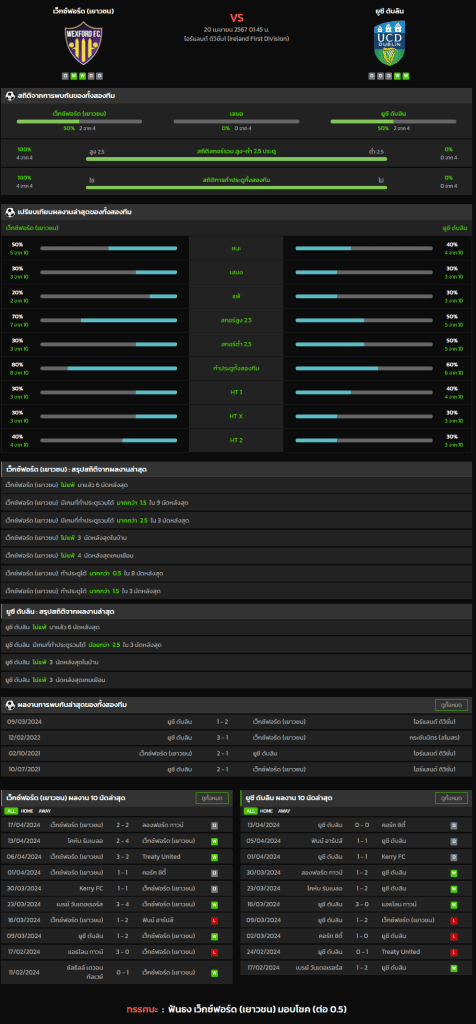This screenshot has width=476, height=1024.
Task: Click the HT 2 comparison label
Action: pos(236,440)
